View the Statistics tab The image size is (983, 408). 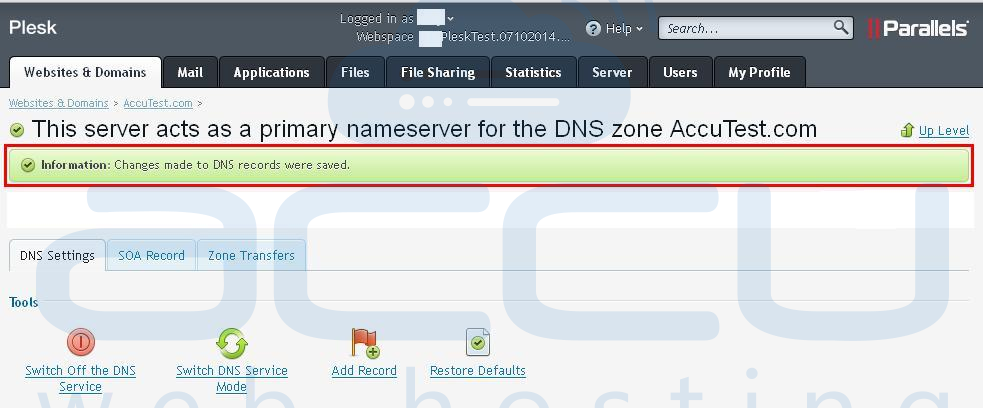pyautogui.click(x=534, y=73)
